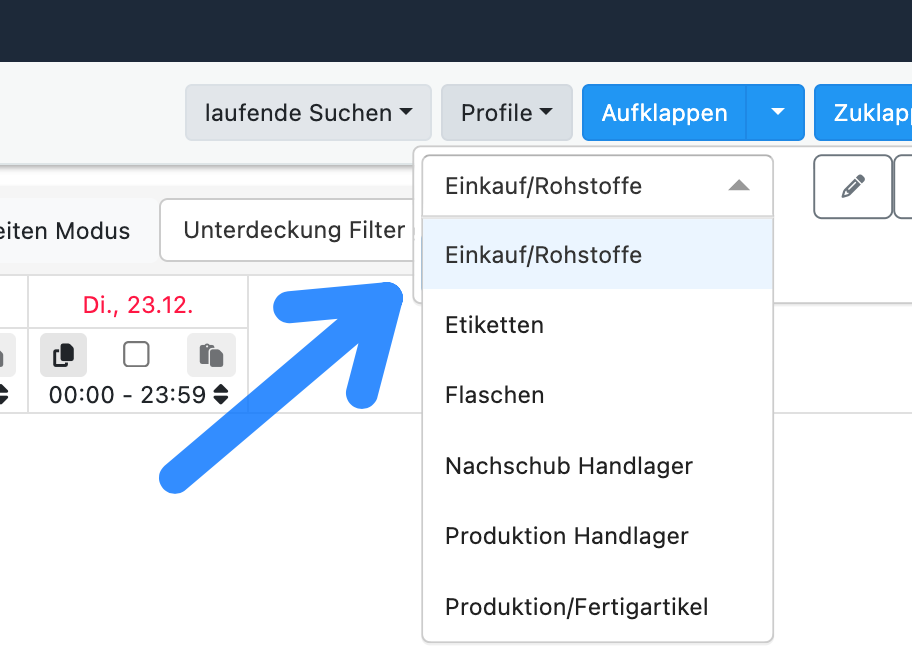Click the pencil edit icon button

[853, 187]
